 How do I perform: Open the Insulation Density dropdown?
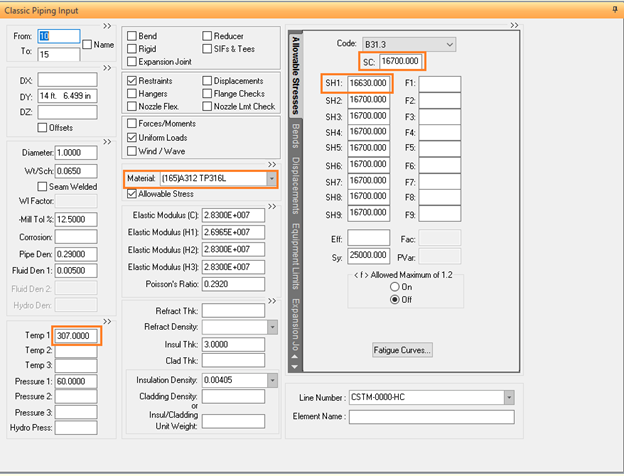(x=272, y=380)
